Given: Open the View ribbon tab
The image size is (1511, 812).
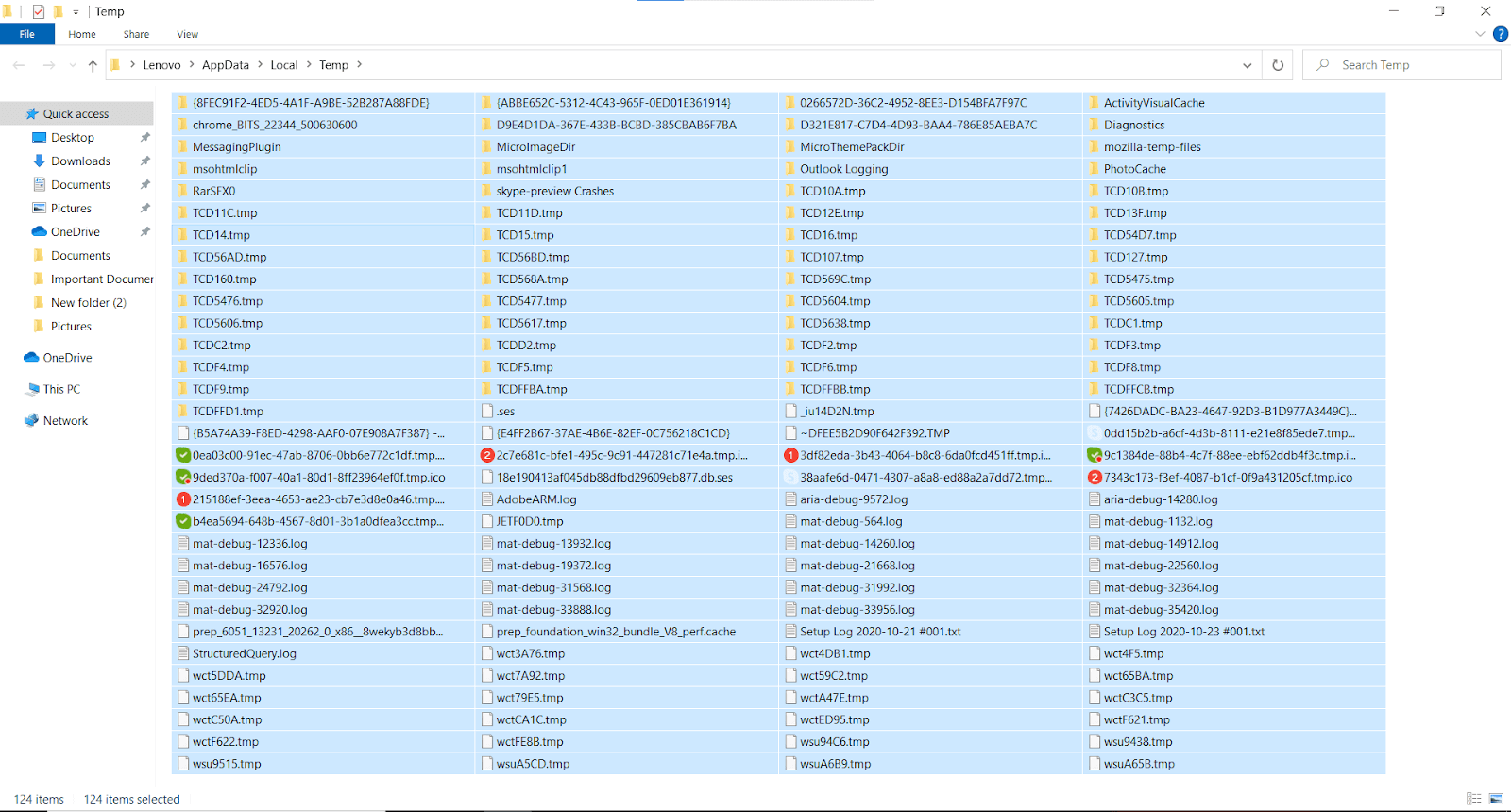Looking at the screenshot, I should pos(187,34).
